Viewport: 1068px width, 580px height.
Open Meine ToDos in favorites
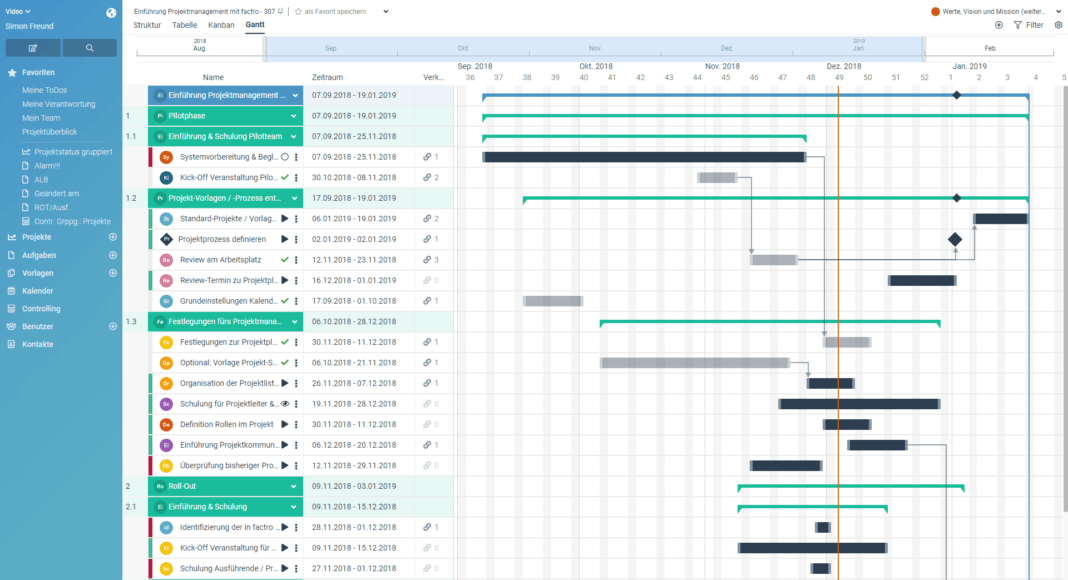tap(44, 90)
